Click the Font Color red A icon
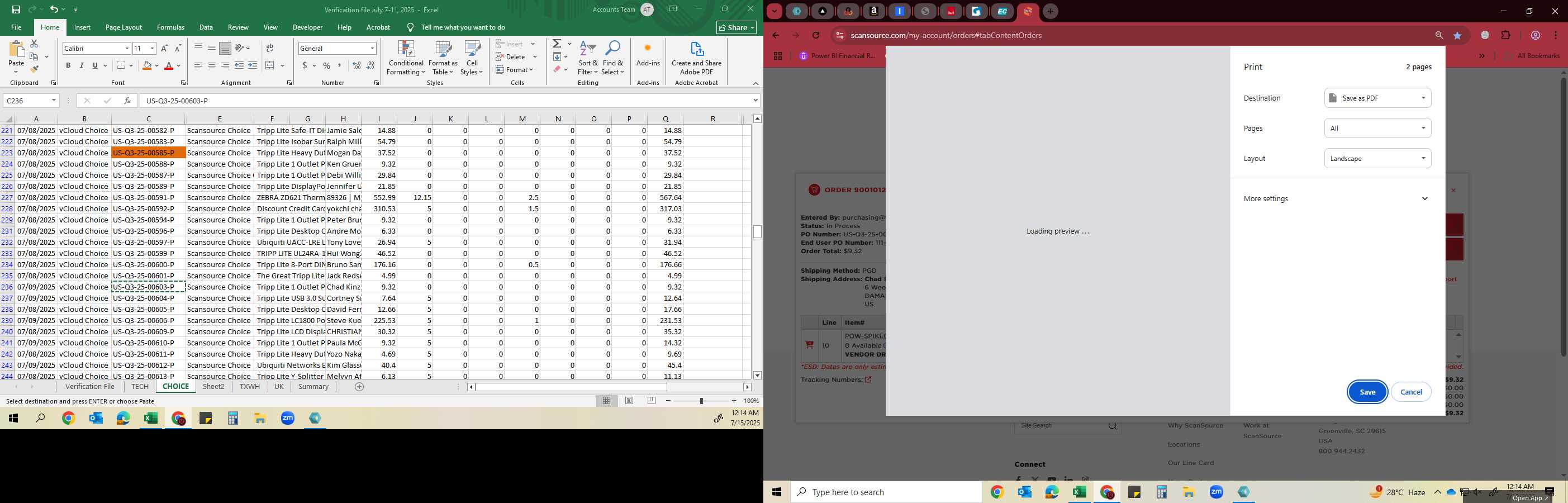The image size is (1568, 503). tap(169, 65)
